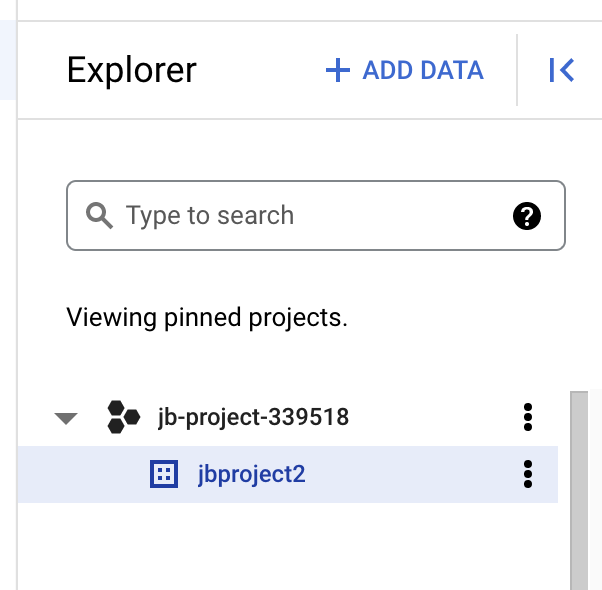The width and height of the screenshot is (602, 590).
Task: Click the question mark help icon
Action: (x=526, y=215)
